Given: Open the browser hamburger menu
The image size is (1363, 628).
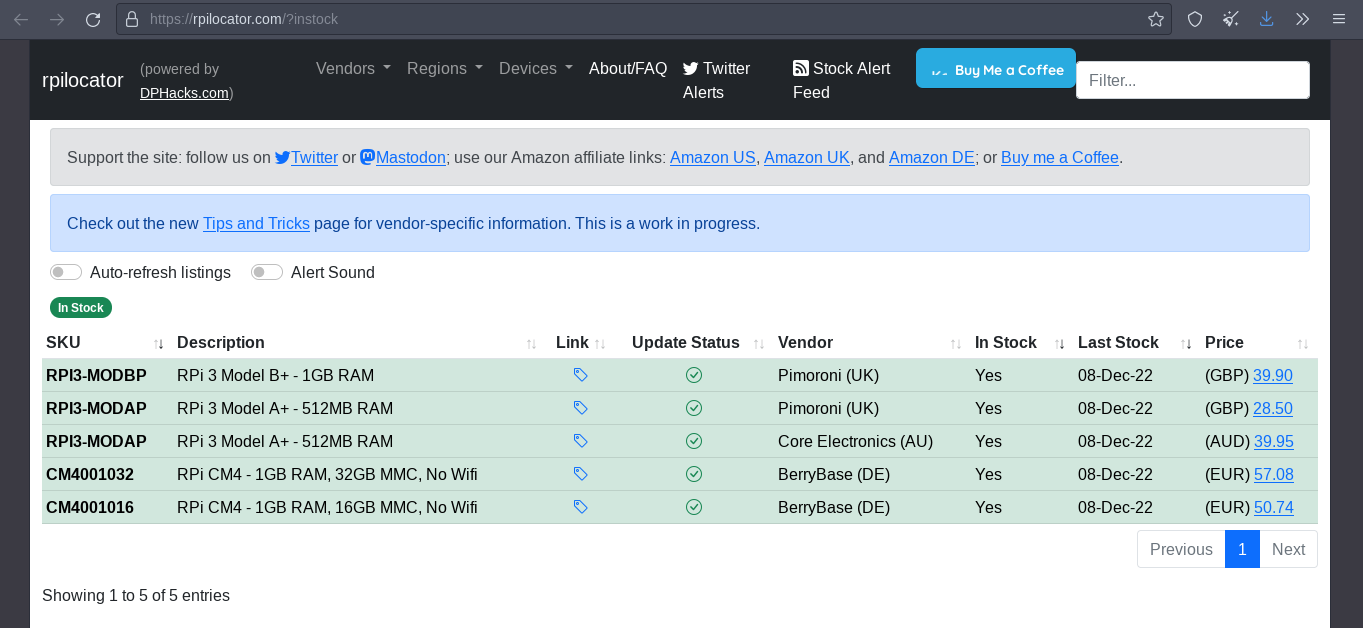Looking at the screenshot, I should [x=1338, y=19].
